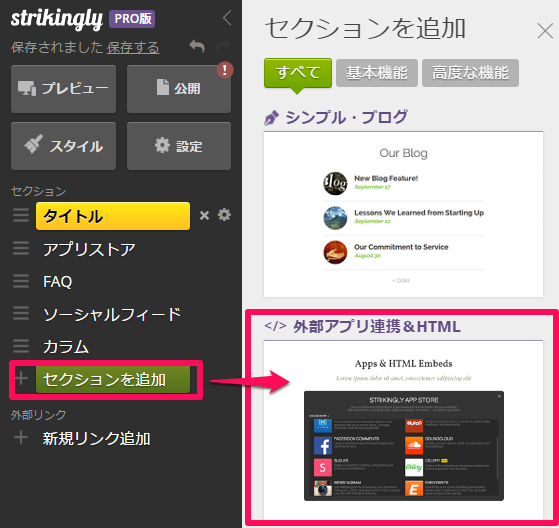
Task: Open settings gear for タイトル section
Action: point(224,215)
